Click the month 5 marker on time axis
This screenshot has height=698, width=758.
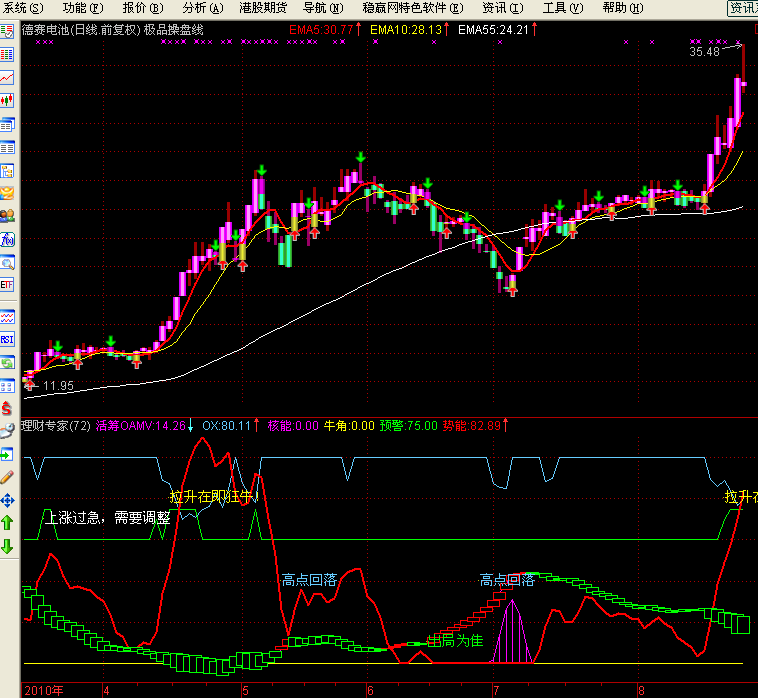[245, 690]
